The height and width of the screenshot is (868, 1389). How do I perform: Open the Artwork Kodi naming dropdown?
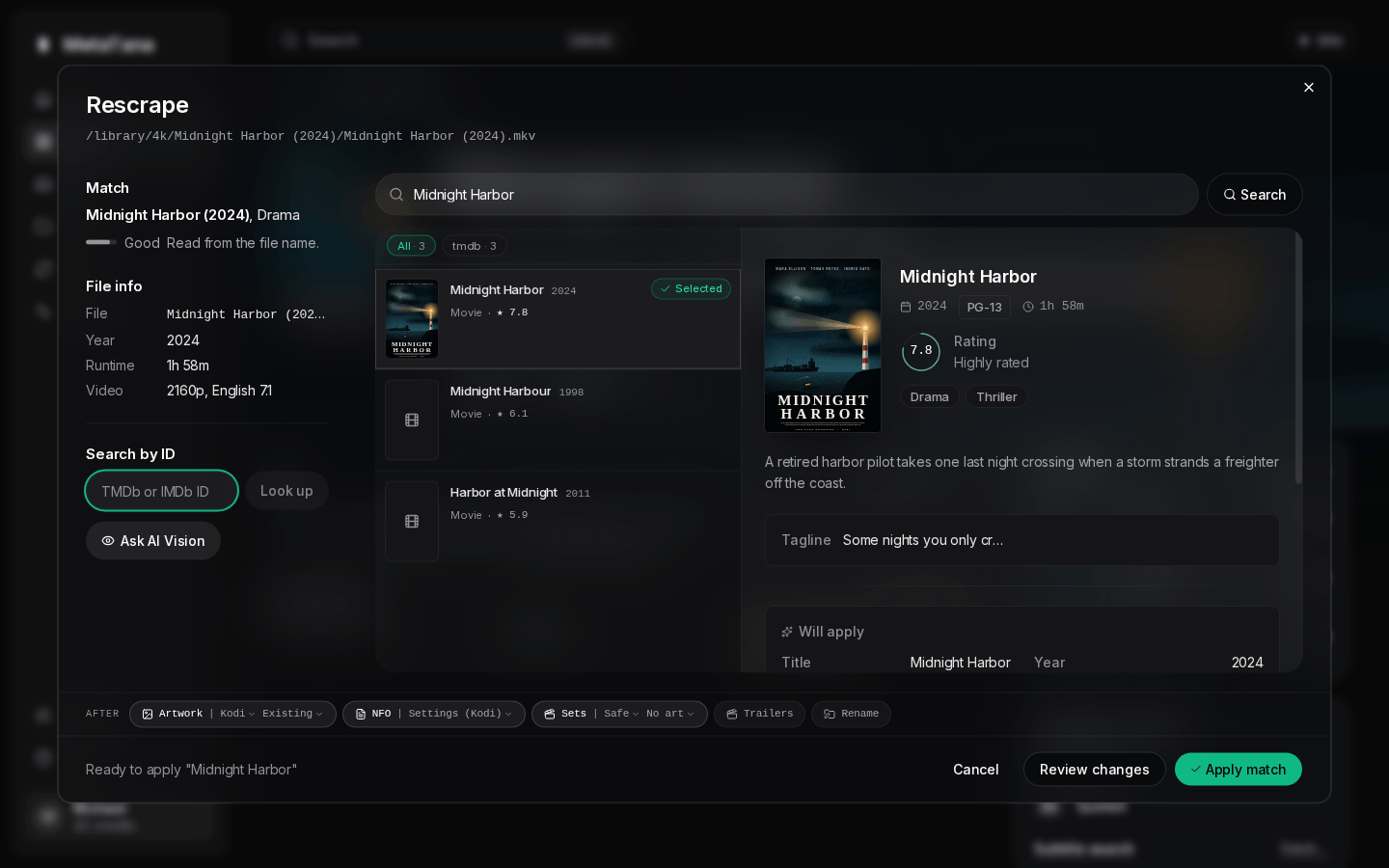pos(237,715)
